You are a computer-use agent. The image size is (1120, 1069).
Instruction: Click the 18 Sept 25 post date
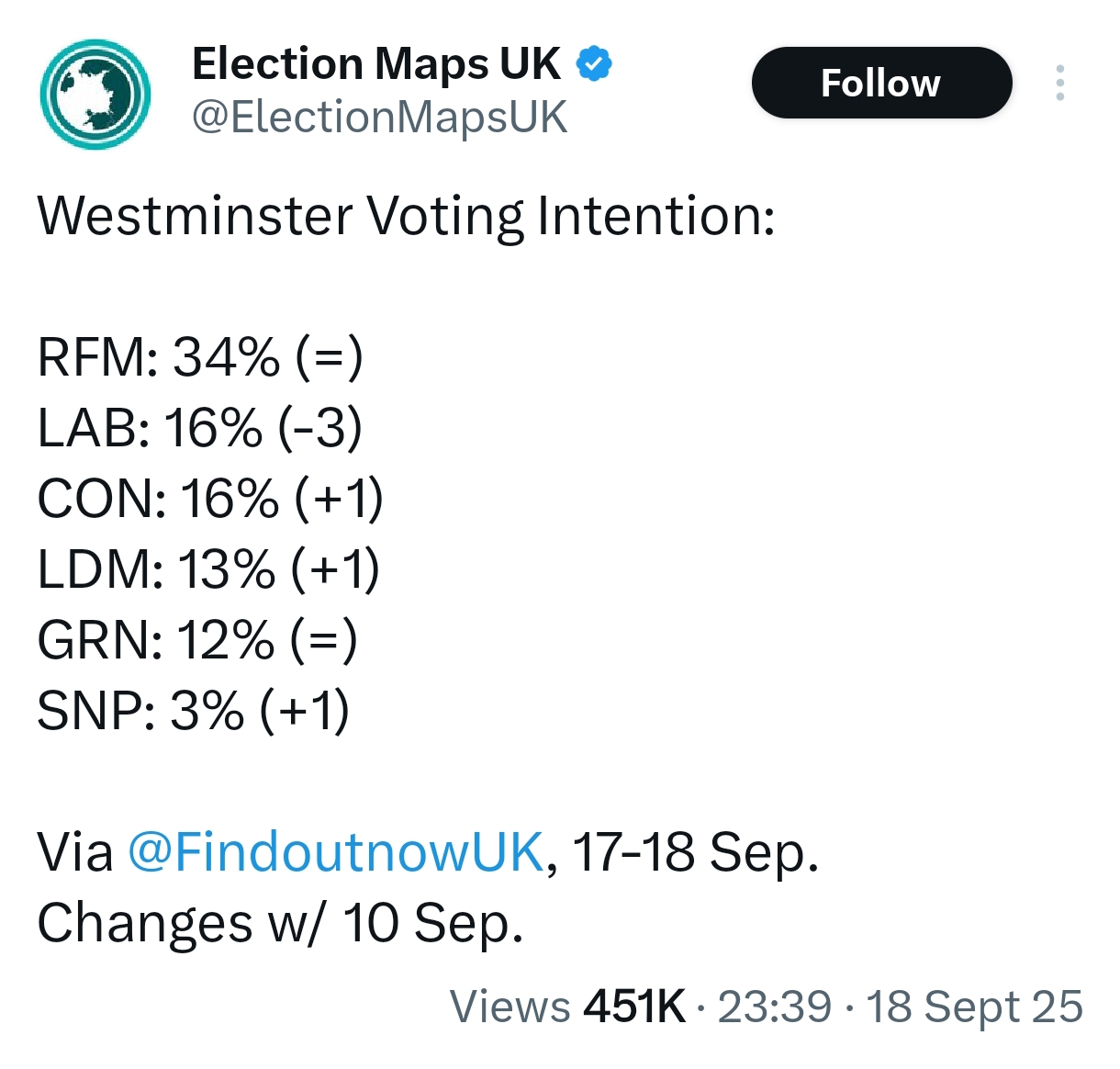[x=974, y=1007]
